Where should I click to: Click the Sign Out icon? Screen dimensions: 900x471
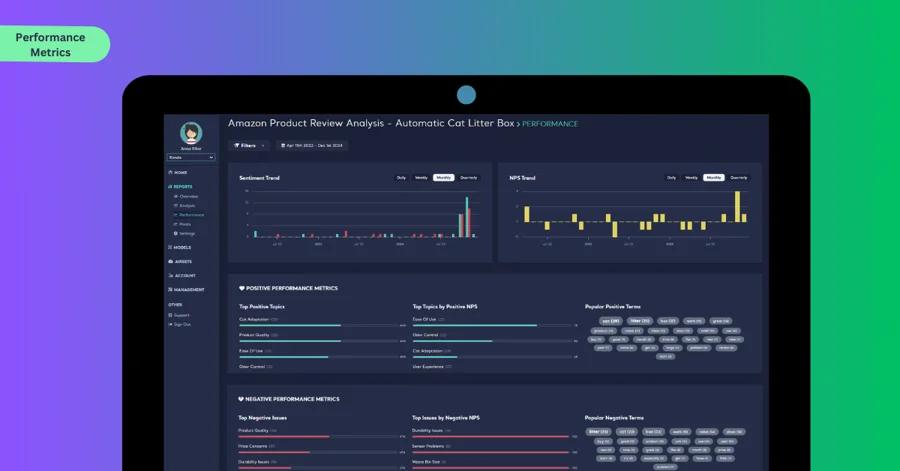[x=170, y=324]
